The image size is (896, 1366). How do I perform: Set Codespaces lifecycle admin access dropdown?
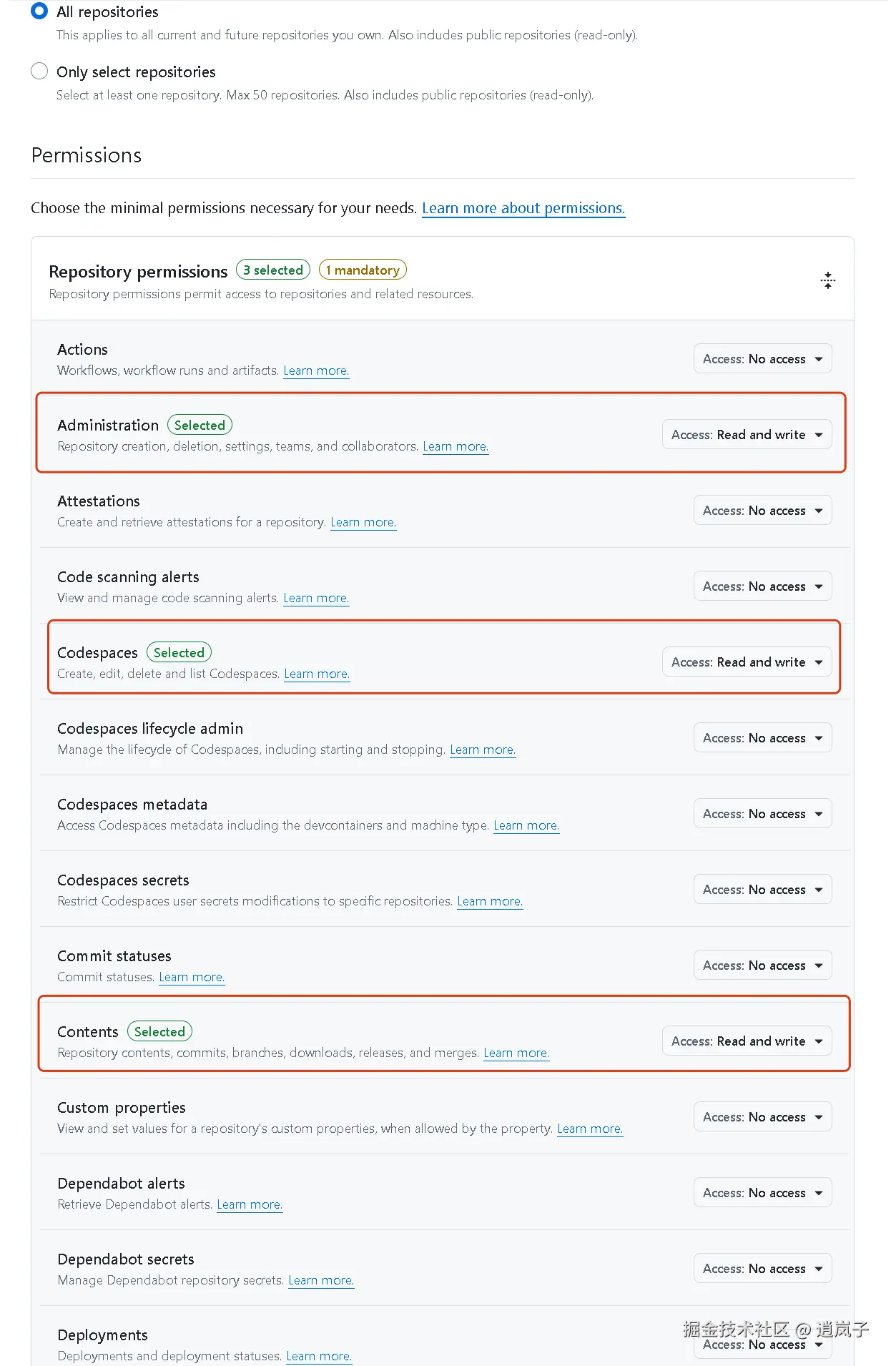(x=762, y=738)
